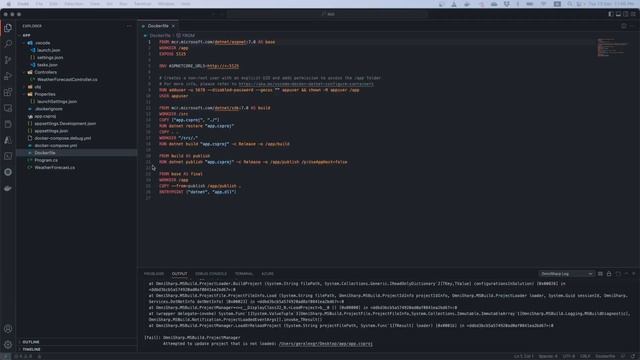Open the Docker whale view in activity bar
640x360 pixels.
coord(8,188)
